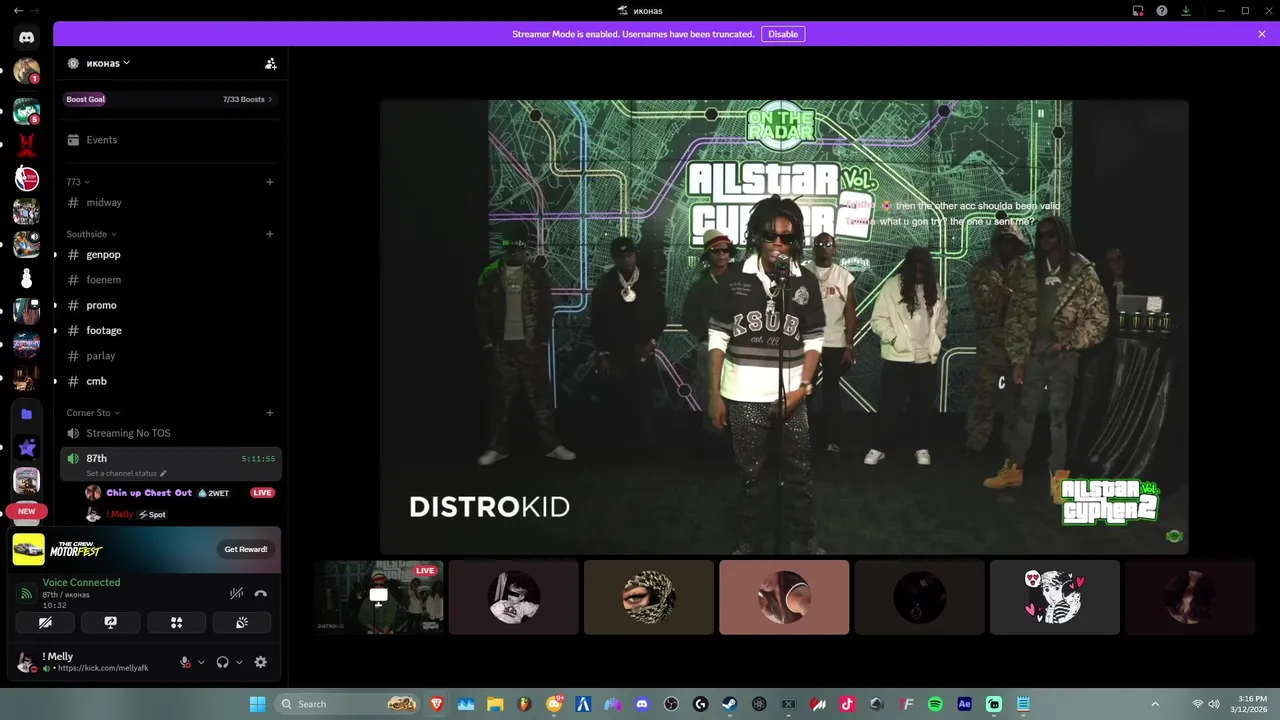This screenshot has width=1280, height=720.
Task: Show hidden system tray icons
Action: [1155, 704]
